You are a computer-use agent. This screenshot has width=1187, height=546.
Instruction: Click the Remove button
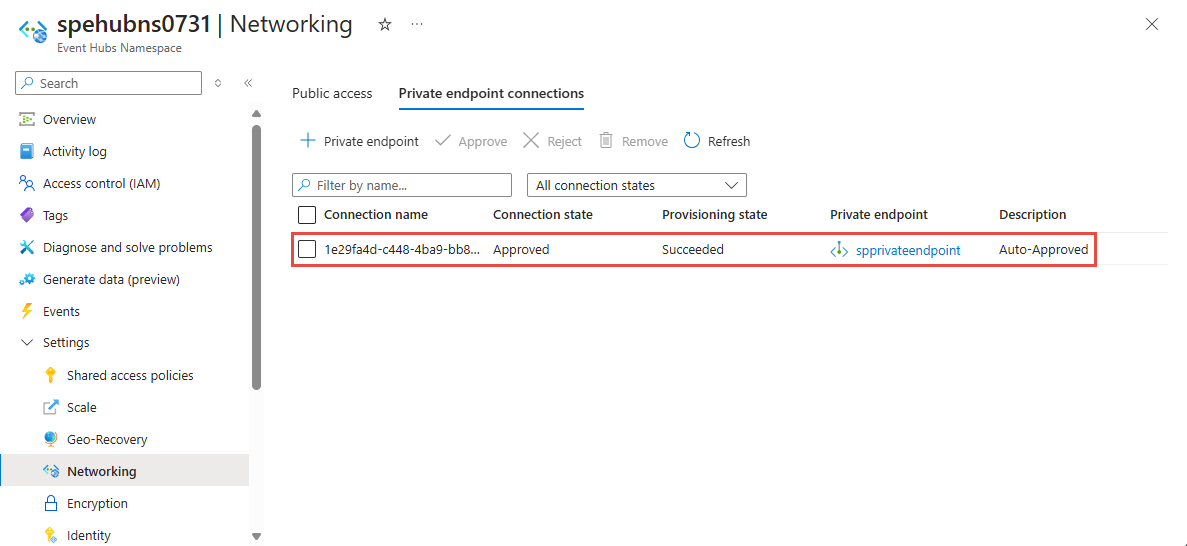[x=634, y=141]
